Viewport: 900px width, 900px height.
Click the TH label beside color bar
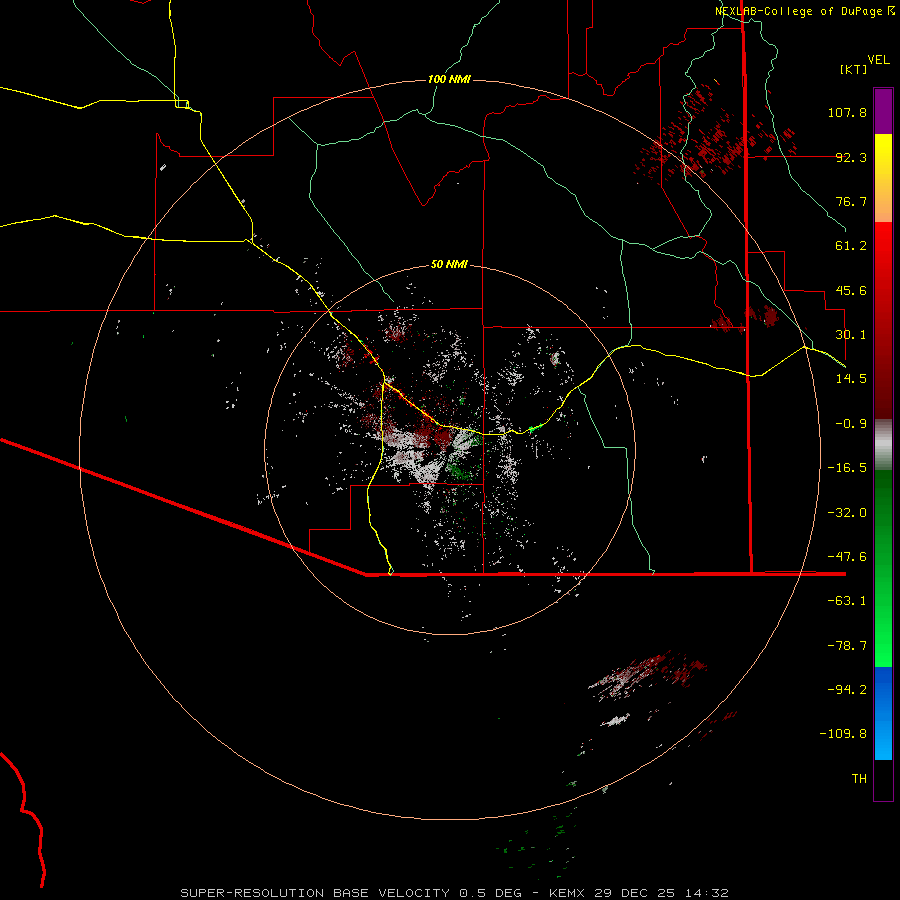(858, 778)
